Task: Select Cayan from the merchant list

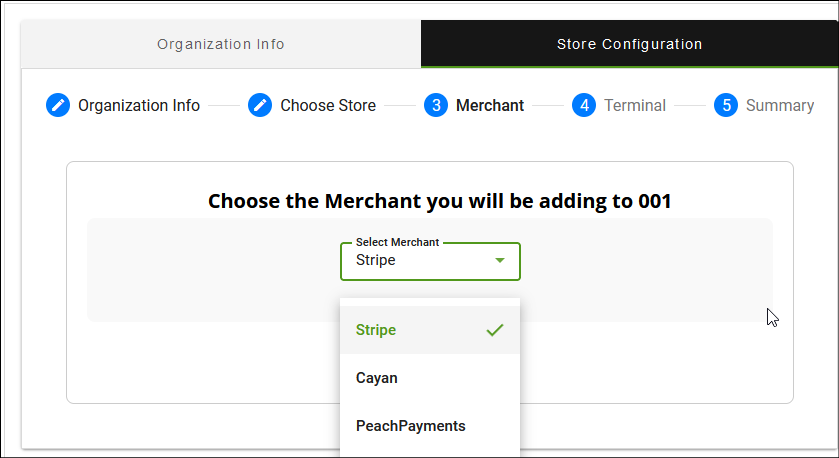Action: pyautogui.click(x=377, y=378)
